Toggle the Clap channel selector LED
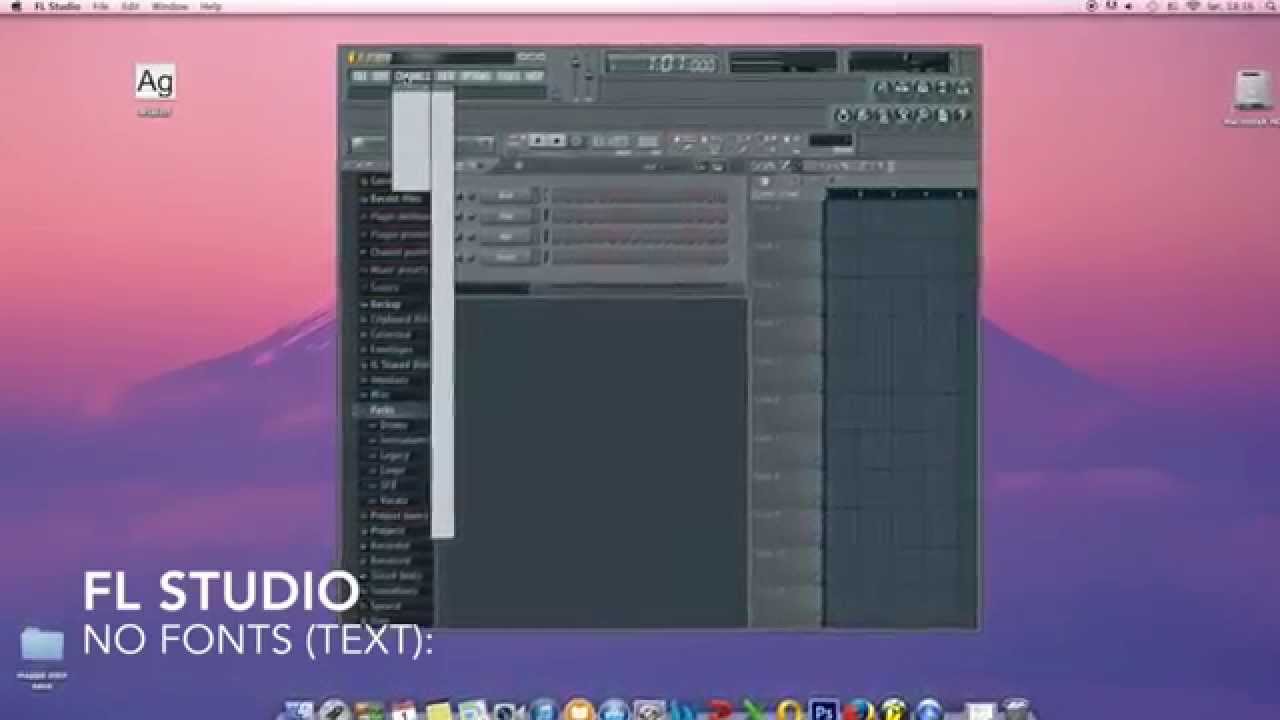Viewport: 1280px width, 720px height. pos(546,216)
